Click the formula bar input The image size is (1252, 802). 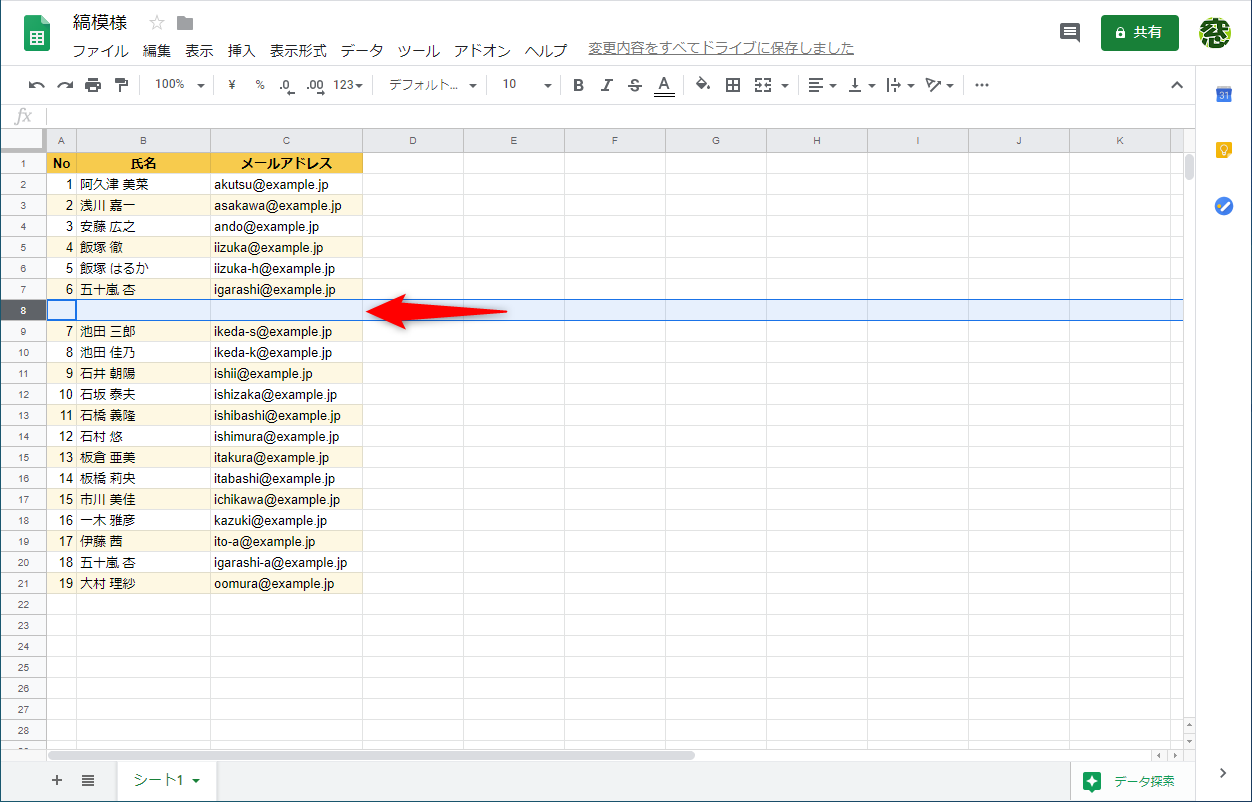[x=620, y=116]
